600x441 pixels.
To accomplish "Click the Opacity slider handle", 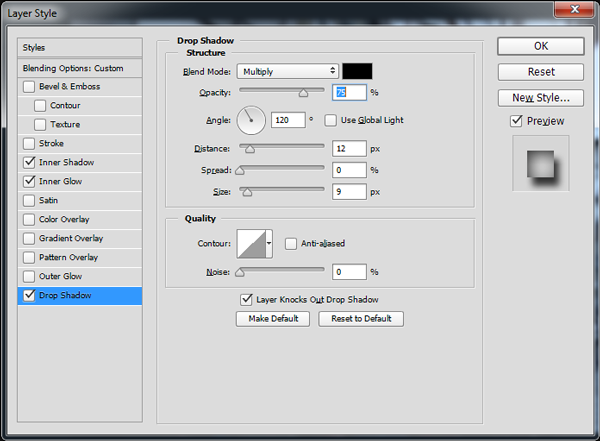I will tap(303, 93).
